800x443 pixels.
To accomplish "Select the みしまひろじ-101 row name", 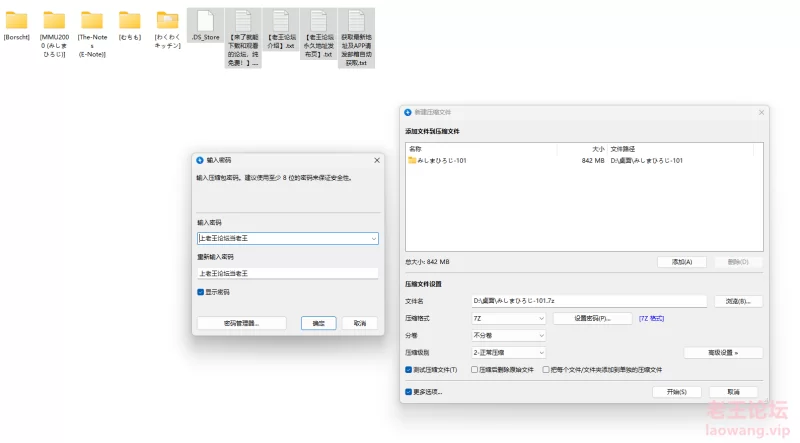I will tap(442, 160).
